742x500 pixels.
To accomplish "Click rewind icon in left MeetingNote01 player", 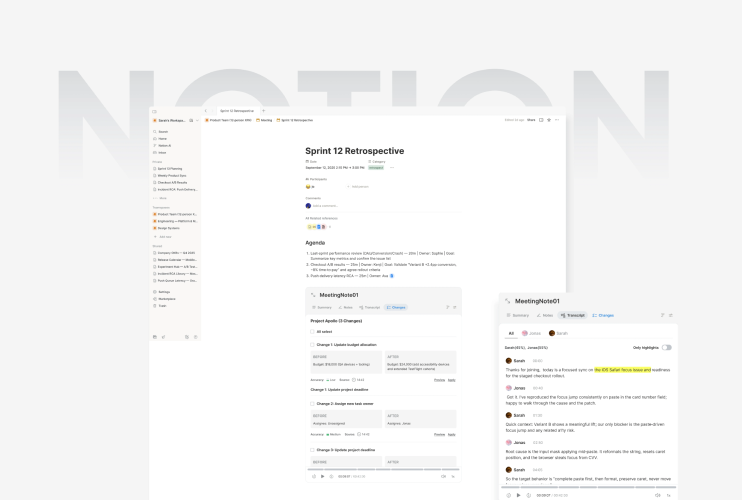I will coord(314,477).
